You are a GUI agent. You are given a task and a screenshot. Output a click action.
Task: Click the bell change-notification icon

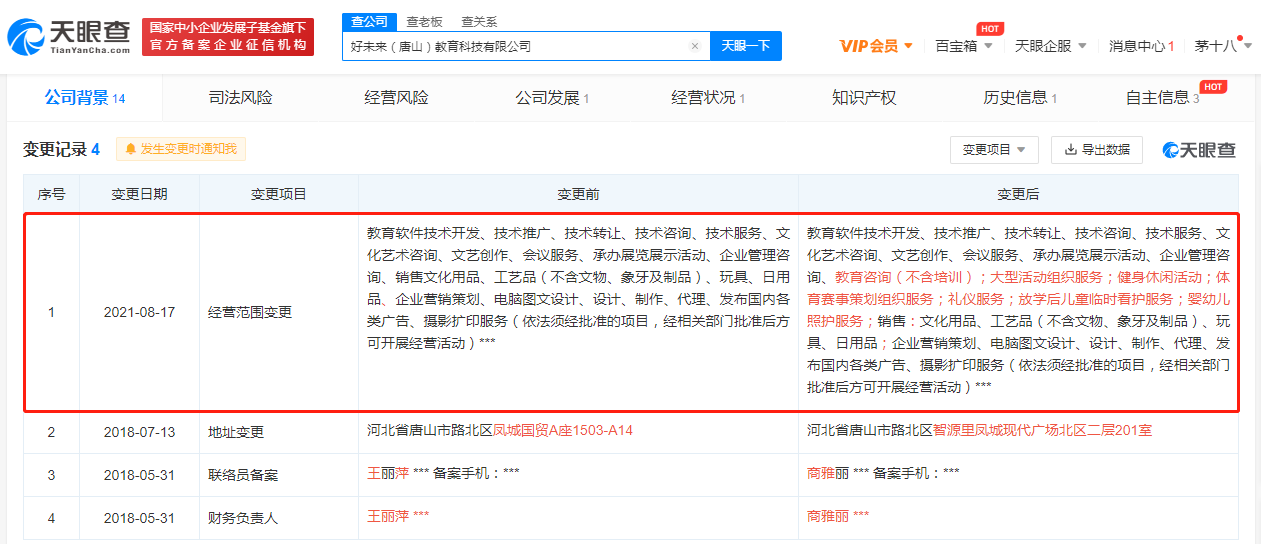[130, 149]
